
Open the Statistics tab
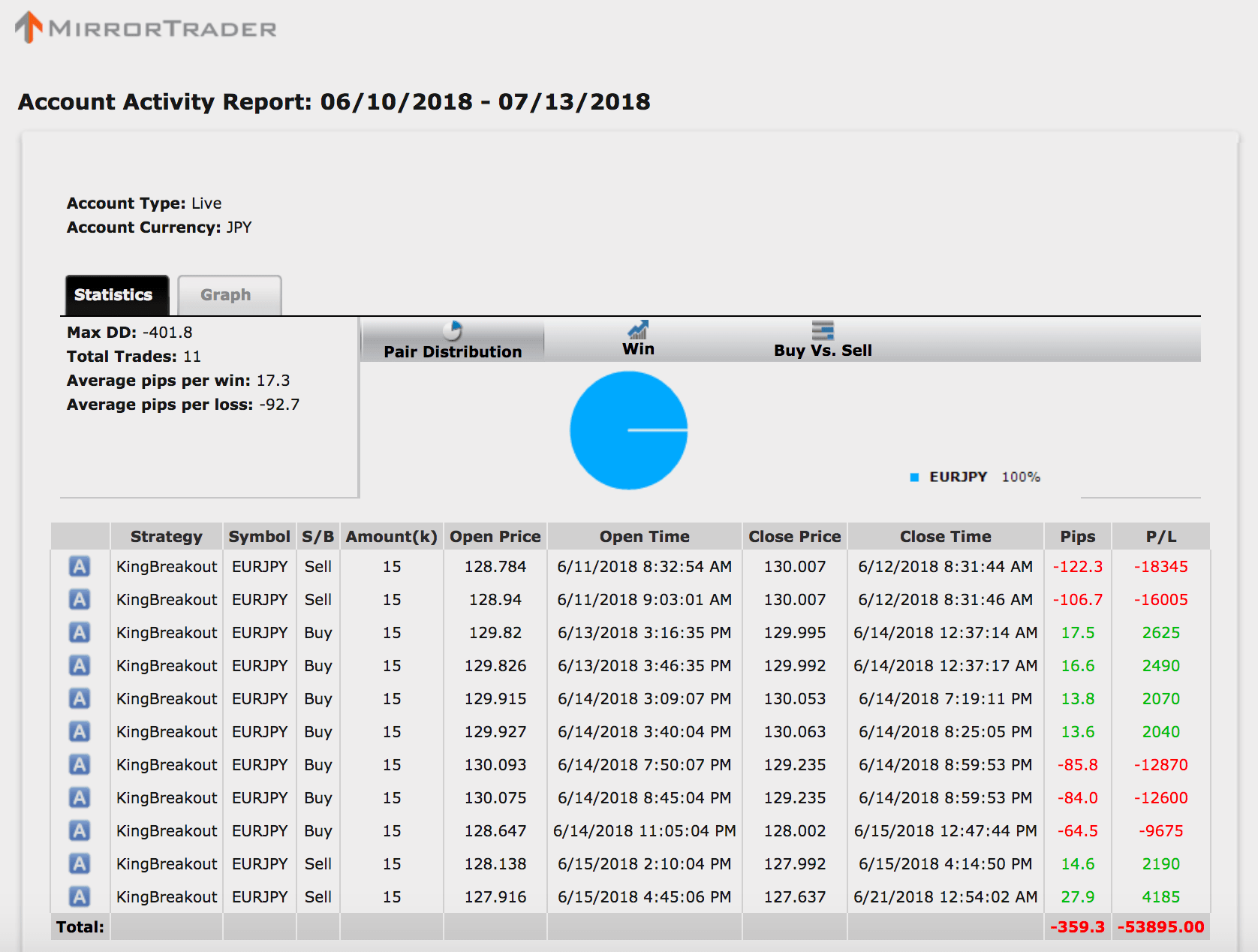coord(117,295)
